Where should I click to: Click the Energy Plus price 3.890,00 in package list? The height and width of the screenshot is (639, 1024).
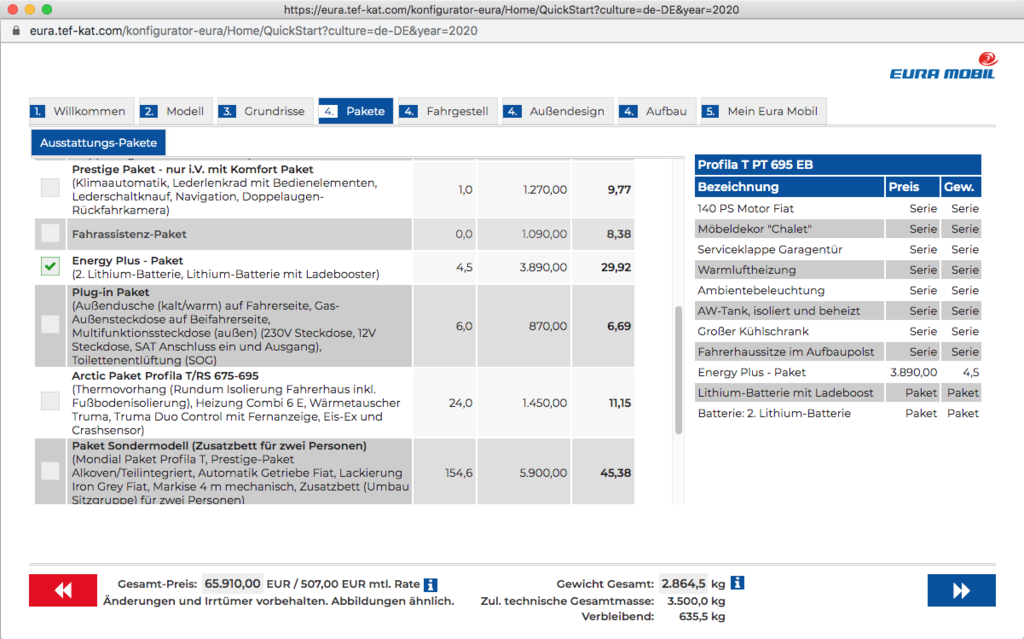pyautogui.click(x=543, y=267)
